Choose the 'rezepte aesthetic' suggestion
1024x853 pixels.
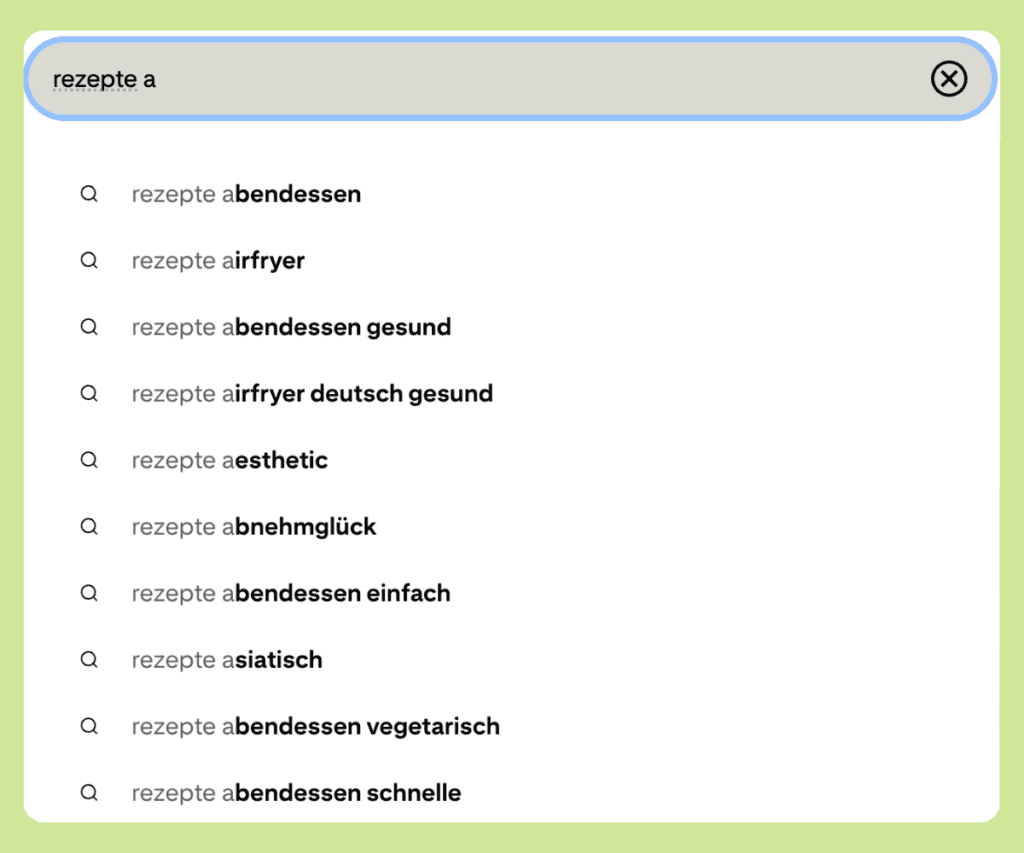230,460
